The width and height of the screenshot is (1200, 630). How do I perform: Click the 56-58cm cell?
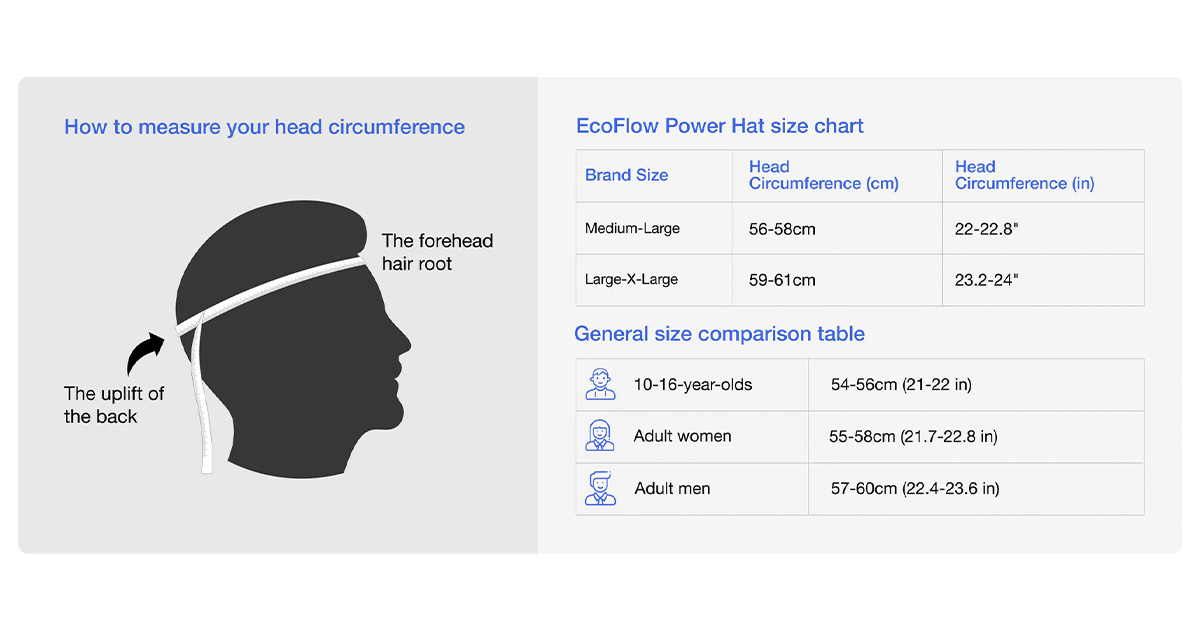tap(782, 229)
